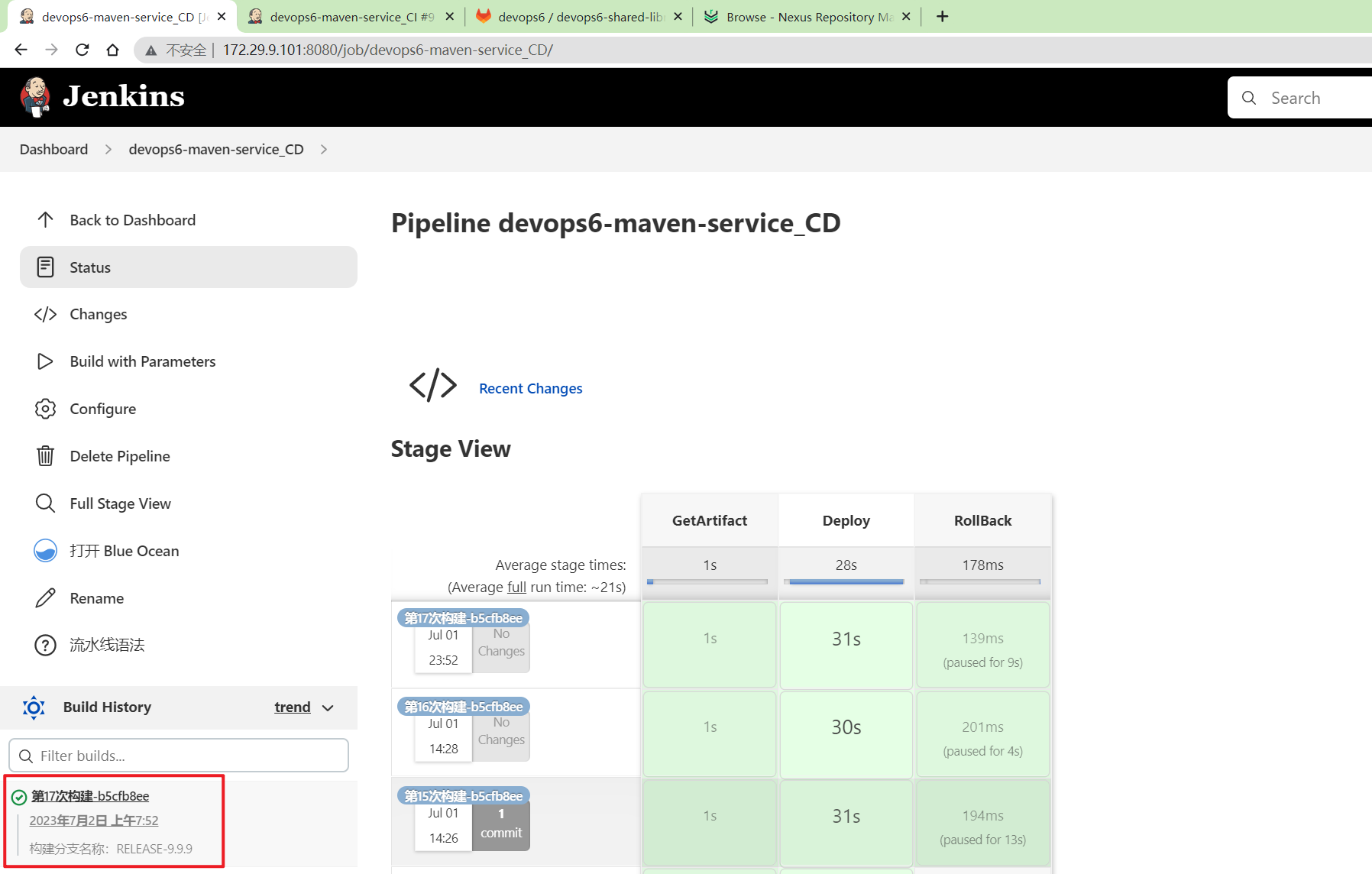
Task: Switch to the devops6-maven-service_CI #9 tab
Action: 352,17
